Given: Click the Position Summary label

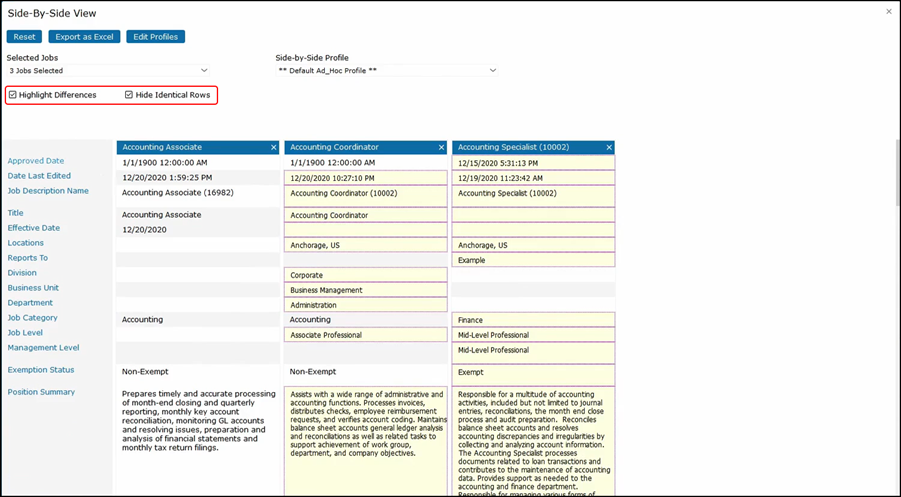Looking at the screenshot, I should (41, 392).
